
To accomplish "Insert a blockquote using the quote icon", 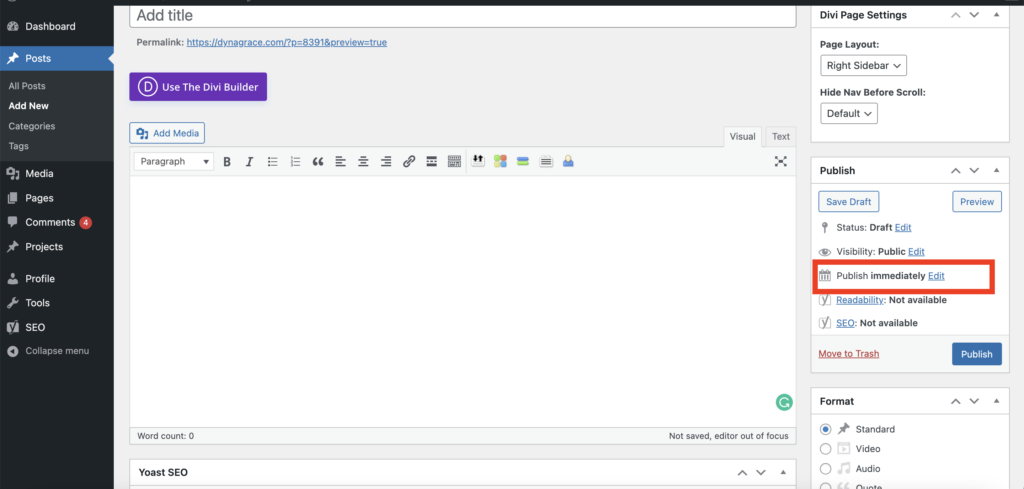I will 318,162.
